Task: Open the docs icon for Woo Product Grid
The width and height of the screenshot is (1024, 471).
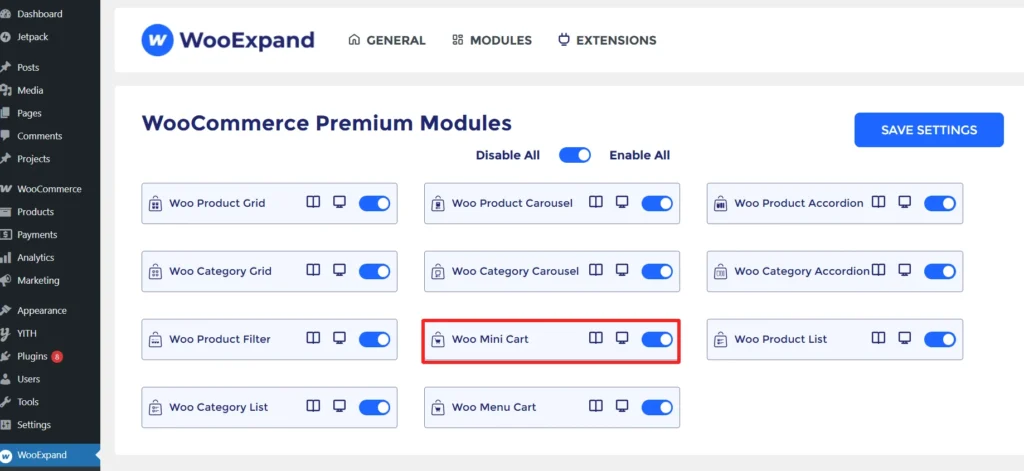Action: point(313,202)
